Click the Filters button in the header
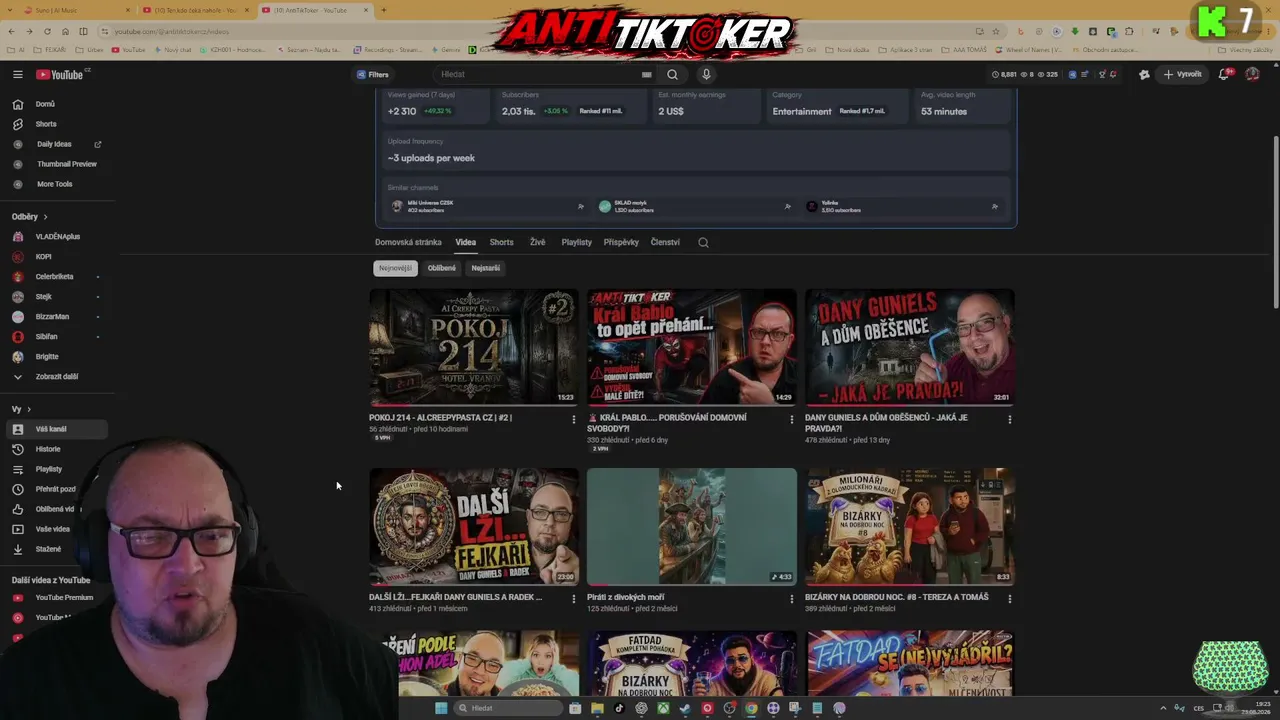This screenshot has height=720, width=1280. point(373,74)
